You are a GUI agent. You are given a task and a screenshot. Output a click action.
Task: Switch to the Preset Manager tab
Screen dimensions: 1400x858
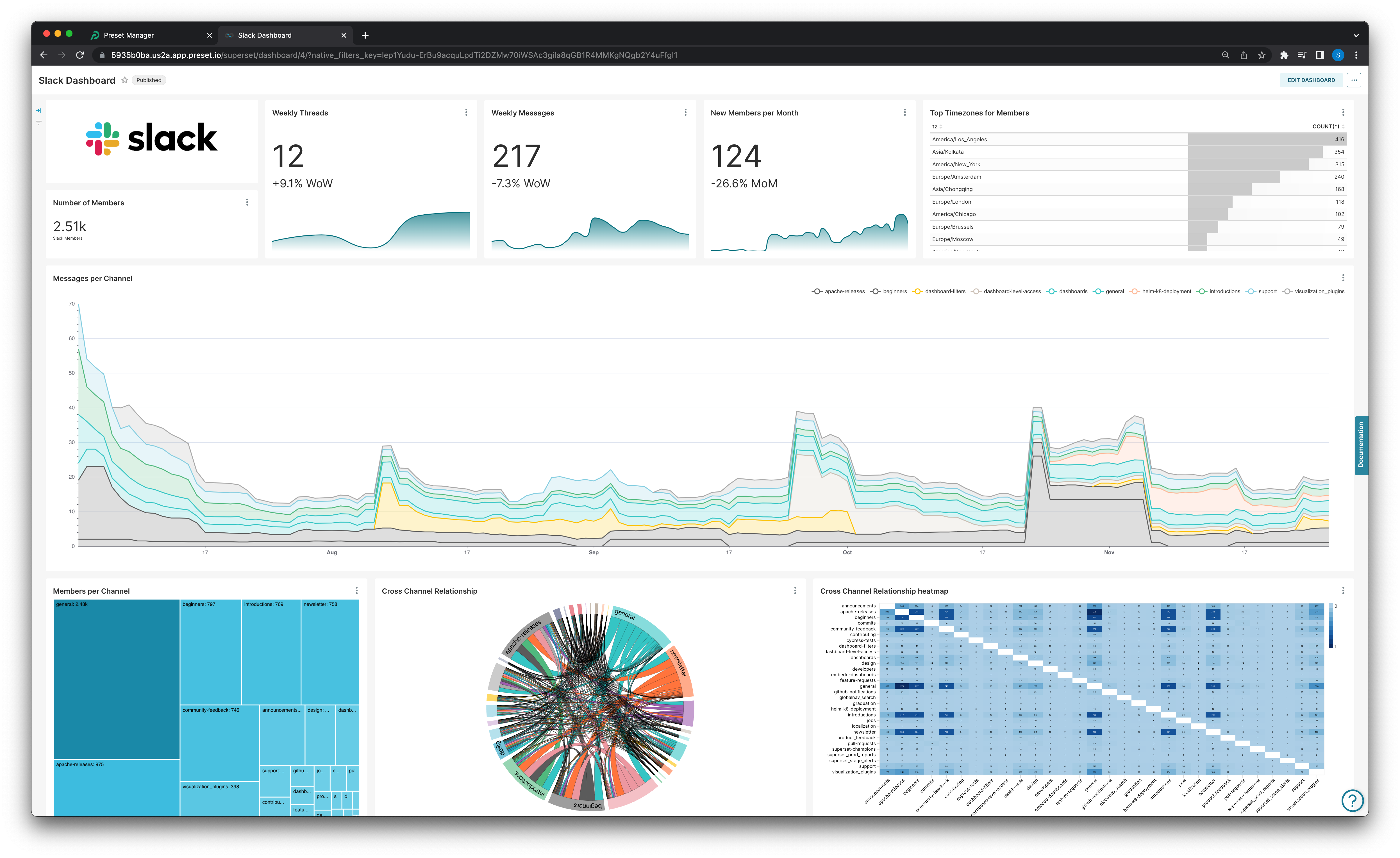pos(129,35)
